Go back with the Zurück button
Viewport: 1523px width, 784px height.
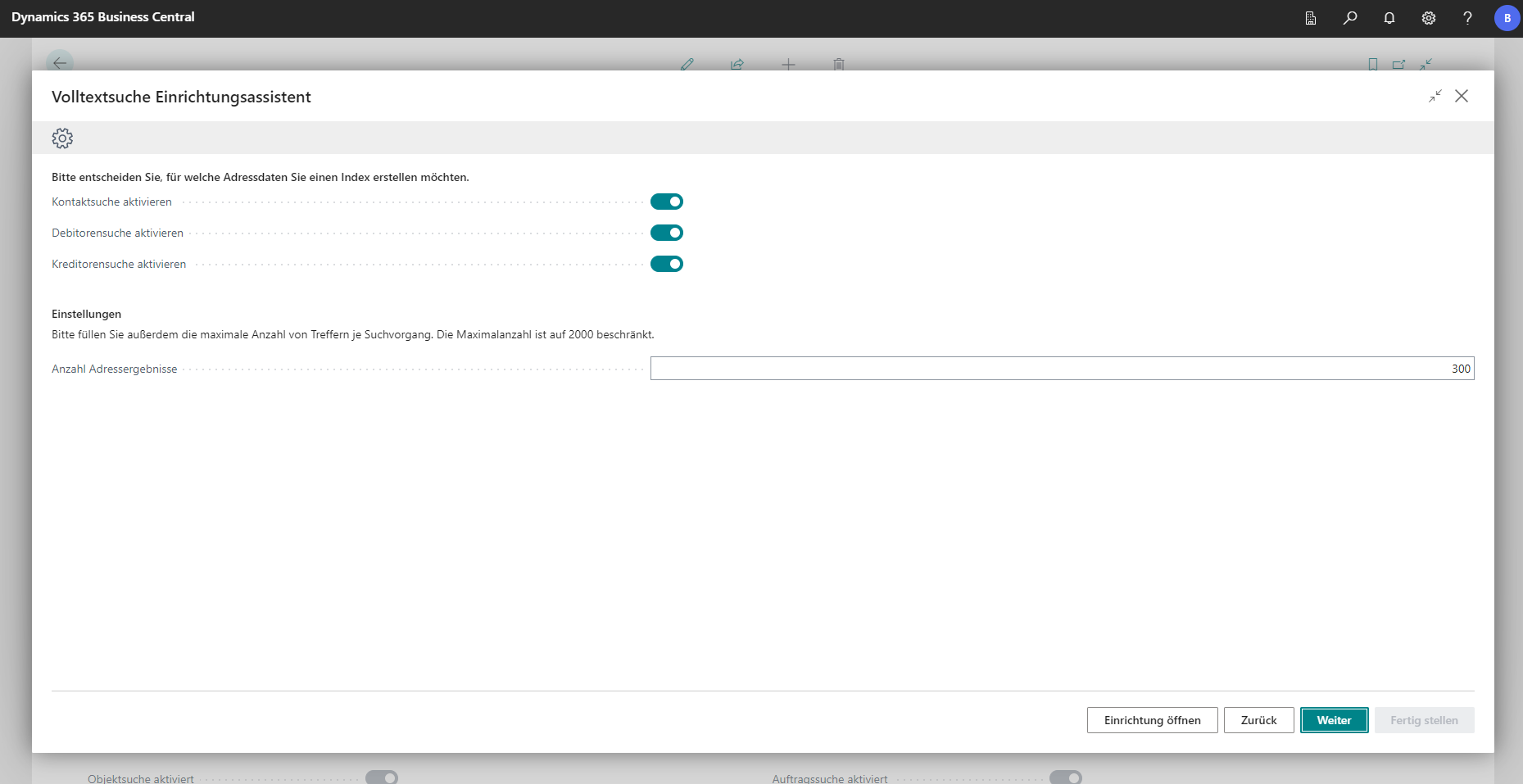pyautogui.click(x=1258, y=720)
